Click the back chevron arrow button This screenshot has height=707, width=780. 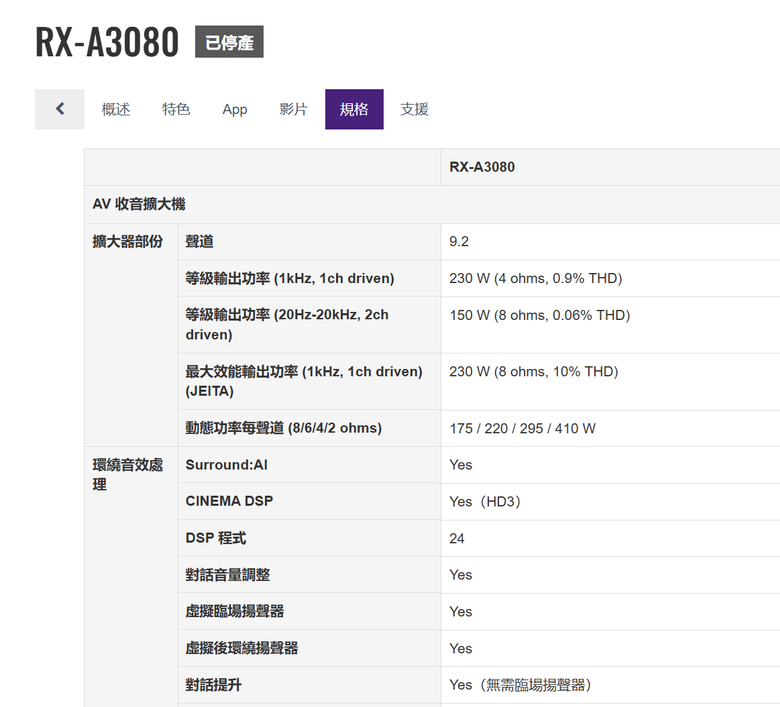click(60, 109)
